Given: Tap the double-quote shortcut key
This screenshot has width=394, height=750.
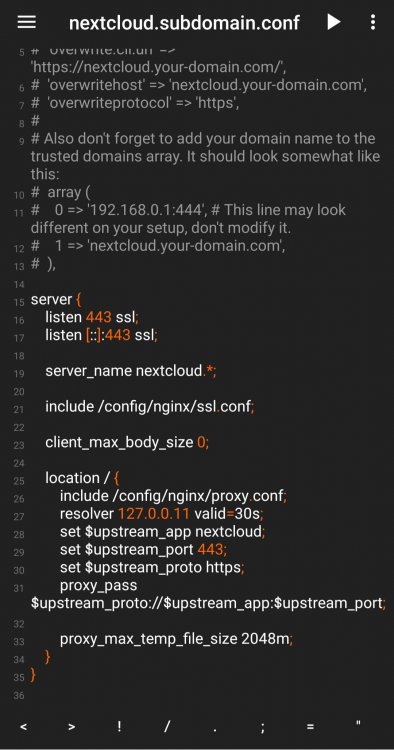Looking at the screenshot, I should point(358,724).
